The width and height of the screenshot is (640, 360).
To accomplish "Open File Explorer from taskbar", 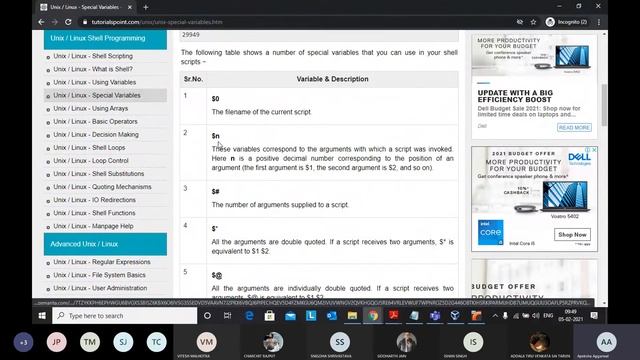I will click(352, 316).
